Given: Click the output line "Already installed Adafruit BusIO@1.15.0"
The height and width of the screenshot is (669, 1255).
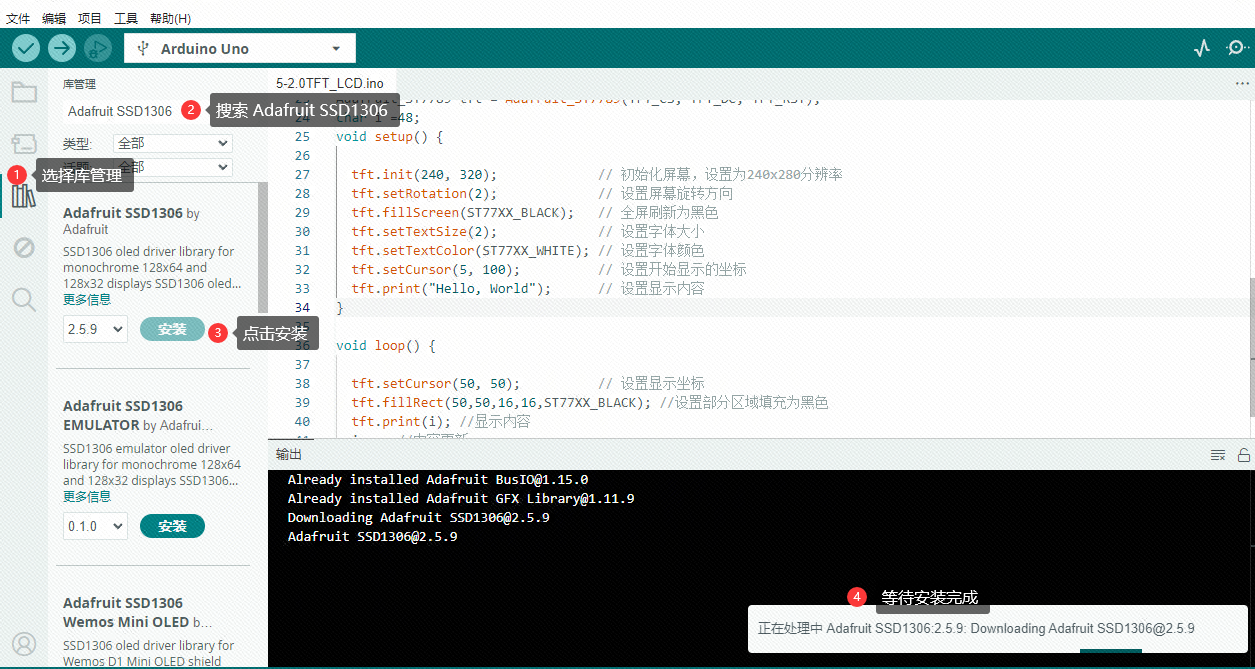Looking at the screenshot, I should coord(438,479).
